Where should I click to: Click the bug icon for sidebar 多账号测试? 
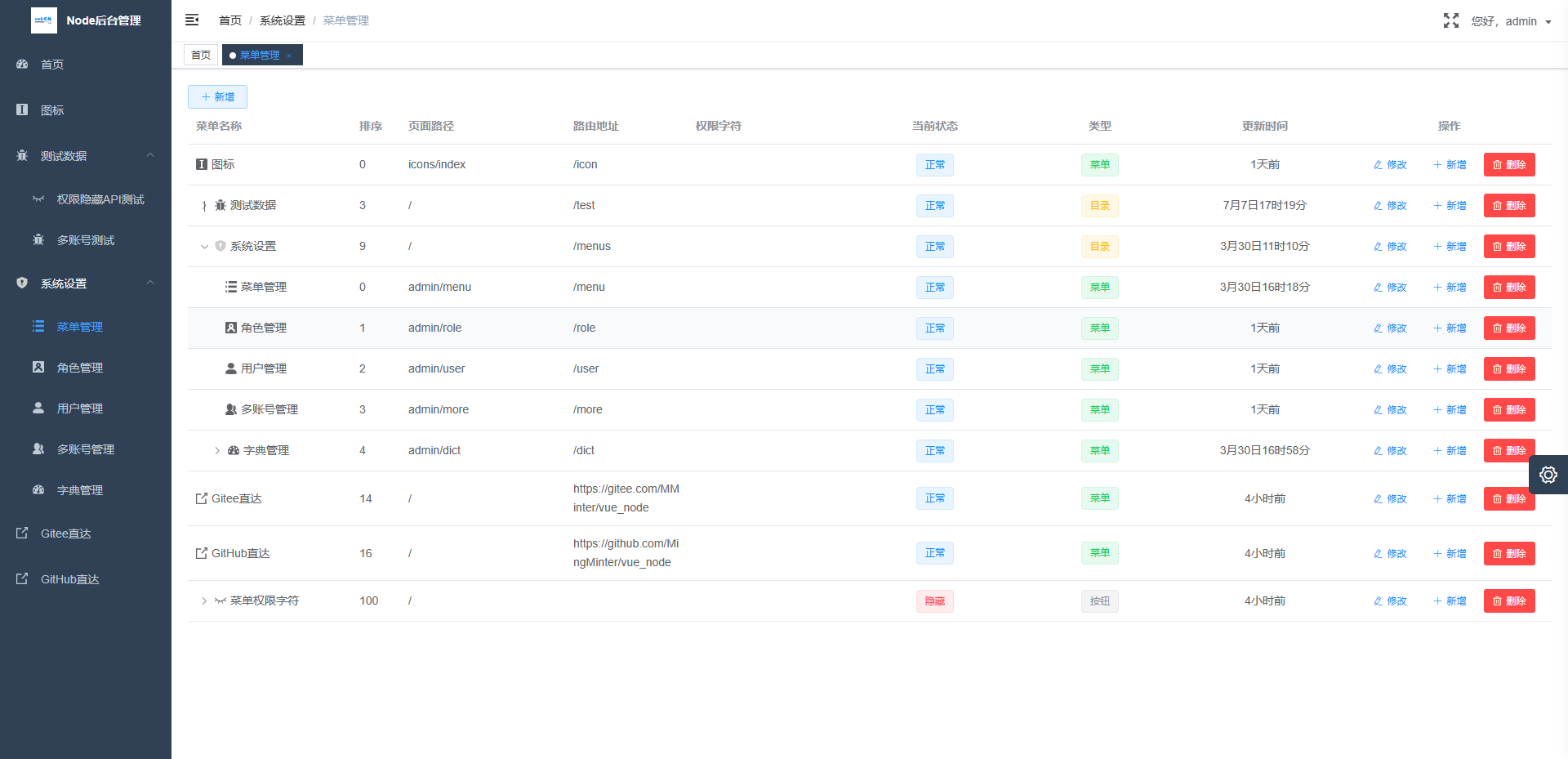click(x=38, y=239)
